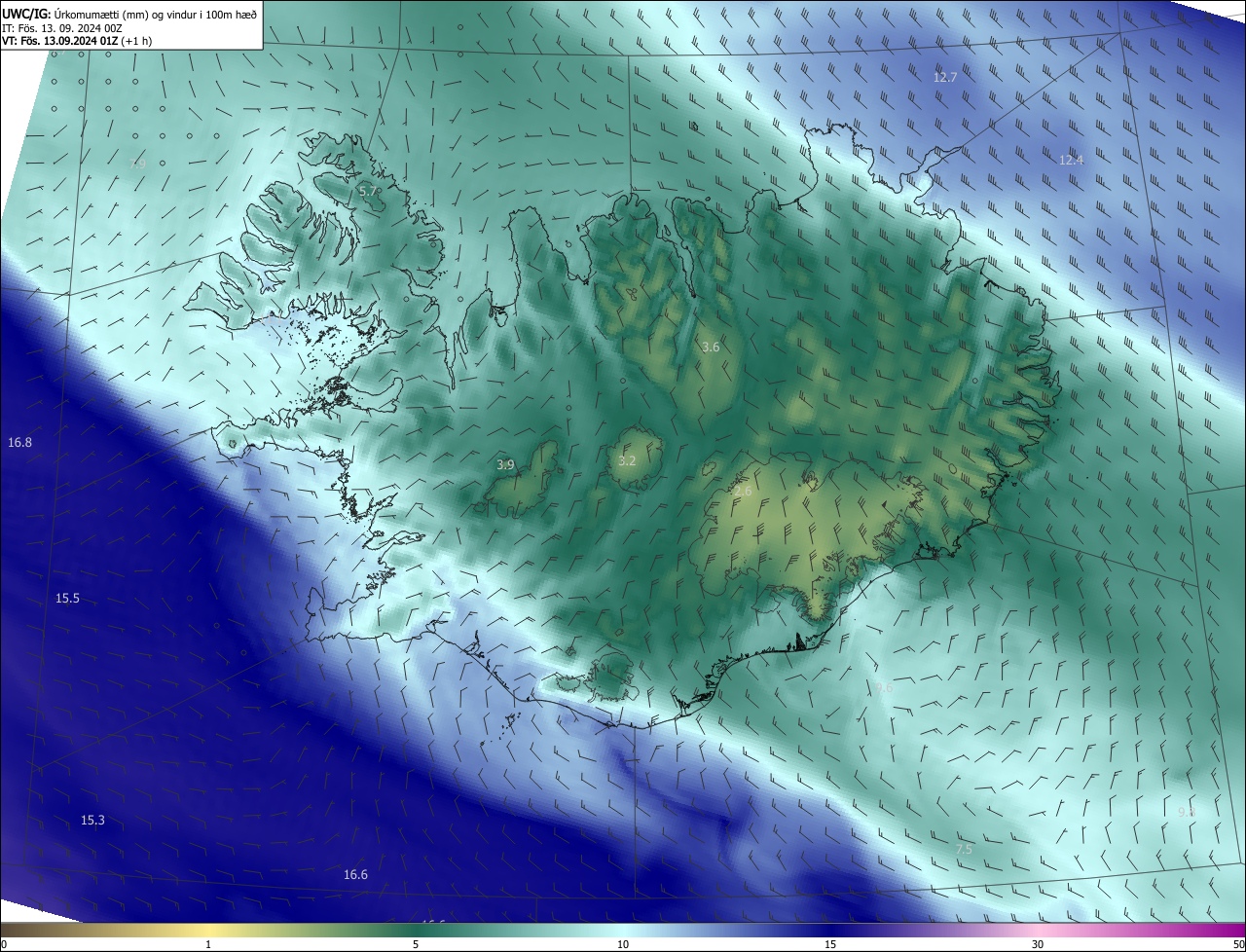Viewport: 1246px width, 952px height.
Task: Click the 10 tick label on the color scale
Action: (x=623, y=944)
